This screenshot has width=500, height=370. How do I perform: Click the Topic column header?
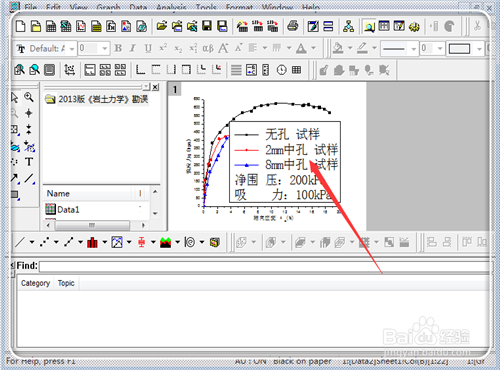point(66,283)
